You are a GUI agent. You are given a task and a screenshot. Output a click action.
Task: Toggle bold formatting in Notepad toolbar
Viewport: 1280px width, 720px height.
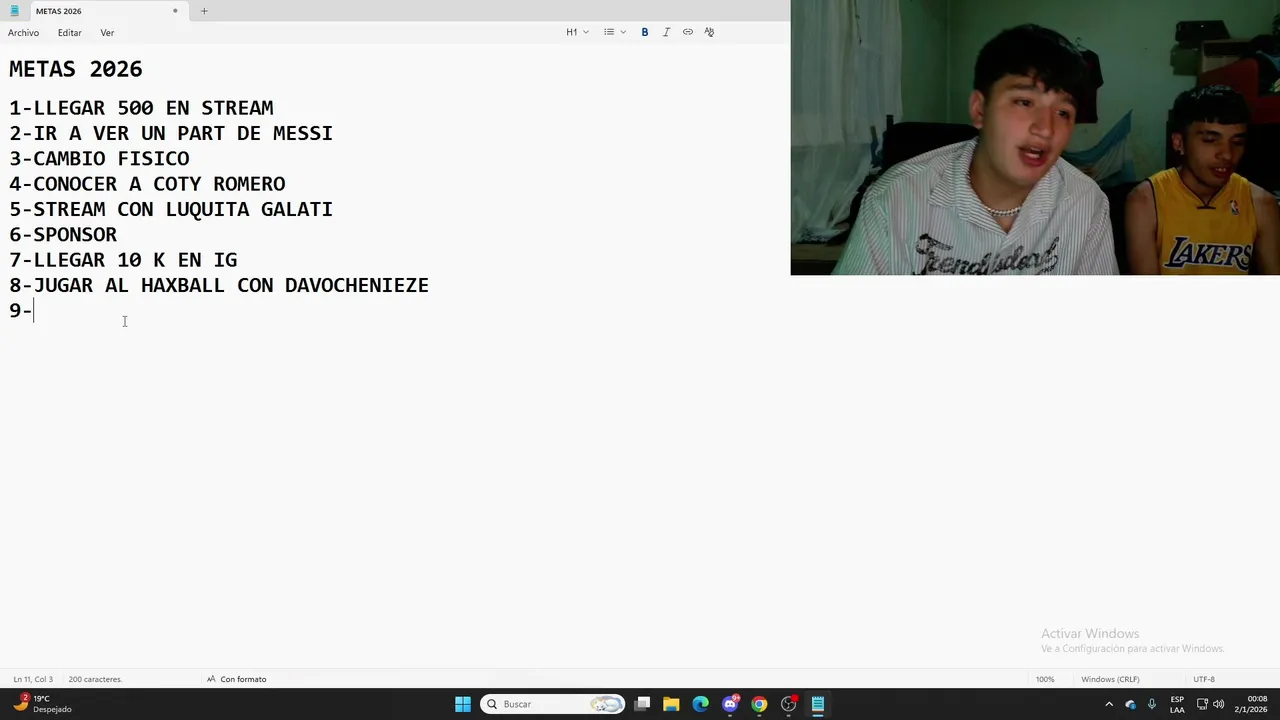pos(644,32)
